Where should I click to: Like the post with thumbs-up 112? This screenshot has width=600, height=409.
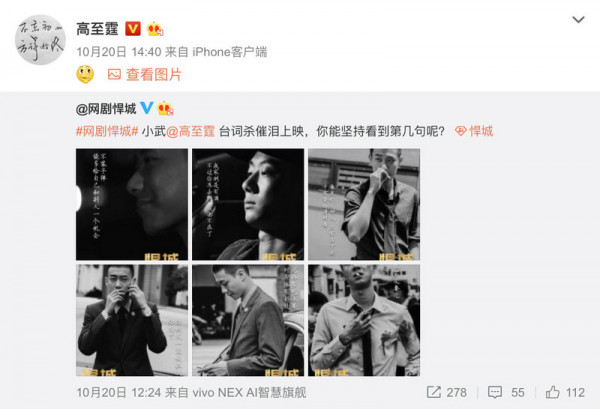tap(565, 392)
